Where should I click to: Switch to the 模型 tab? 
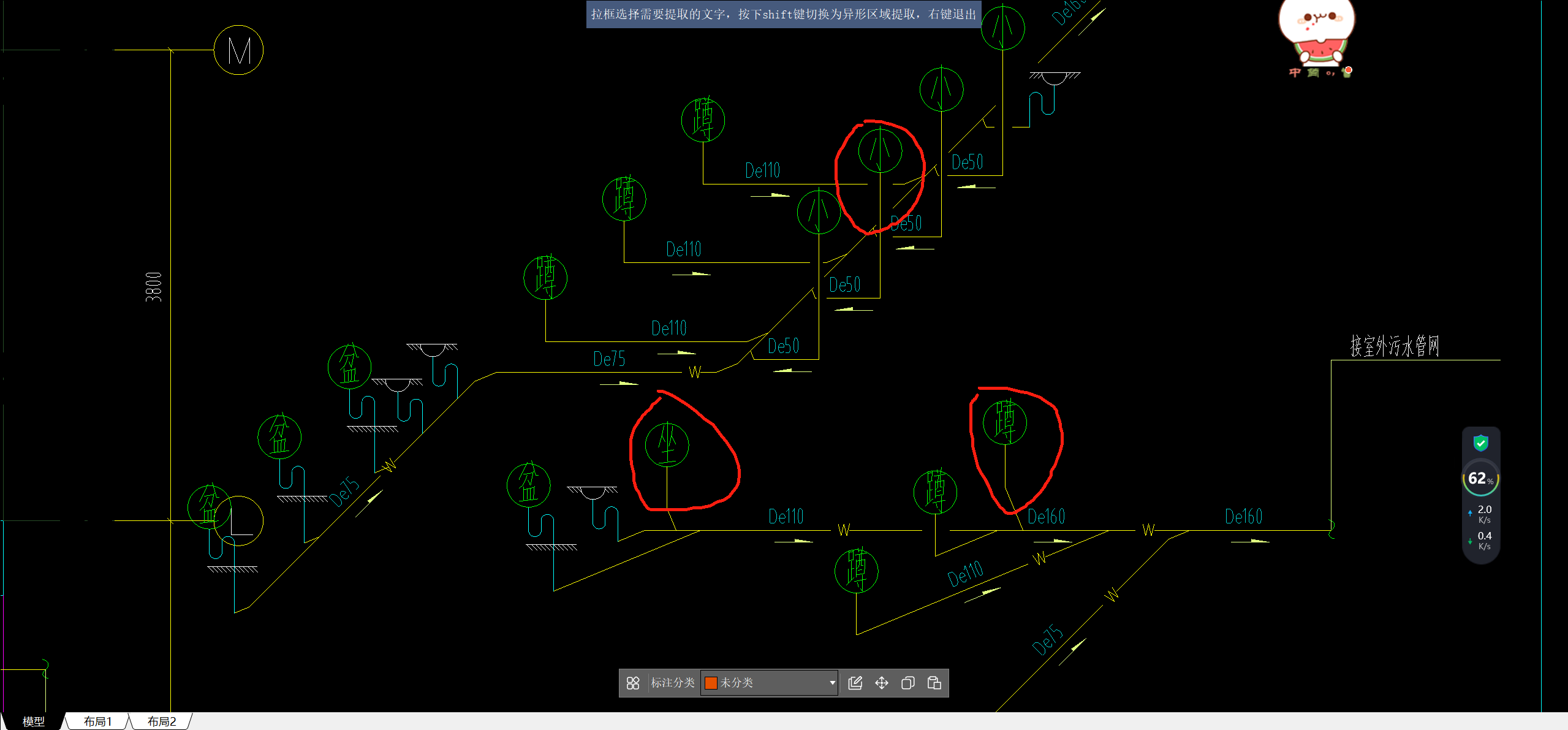[x=34, y=721]
